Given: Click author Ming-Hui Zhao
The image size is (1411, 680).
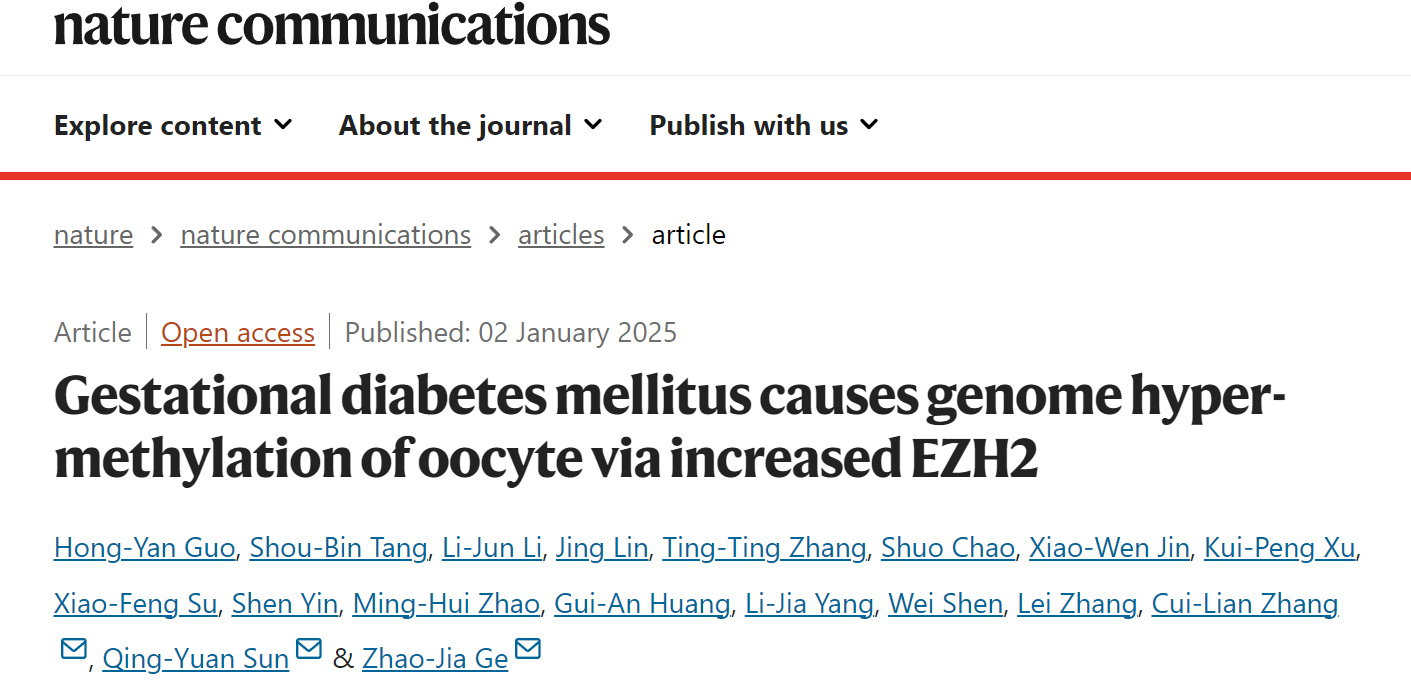Looking at the screenshot, I should [446, 604].
